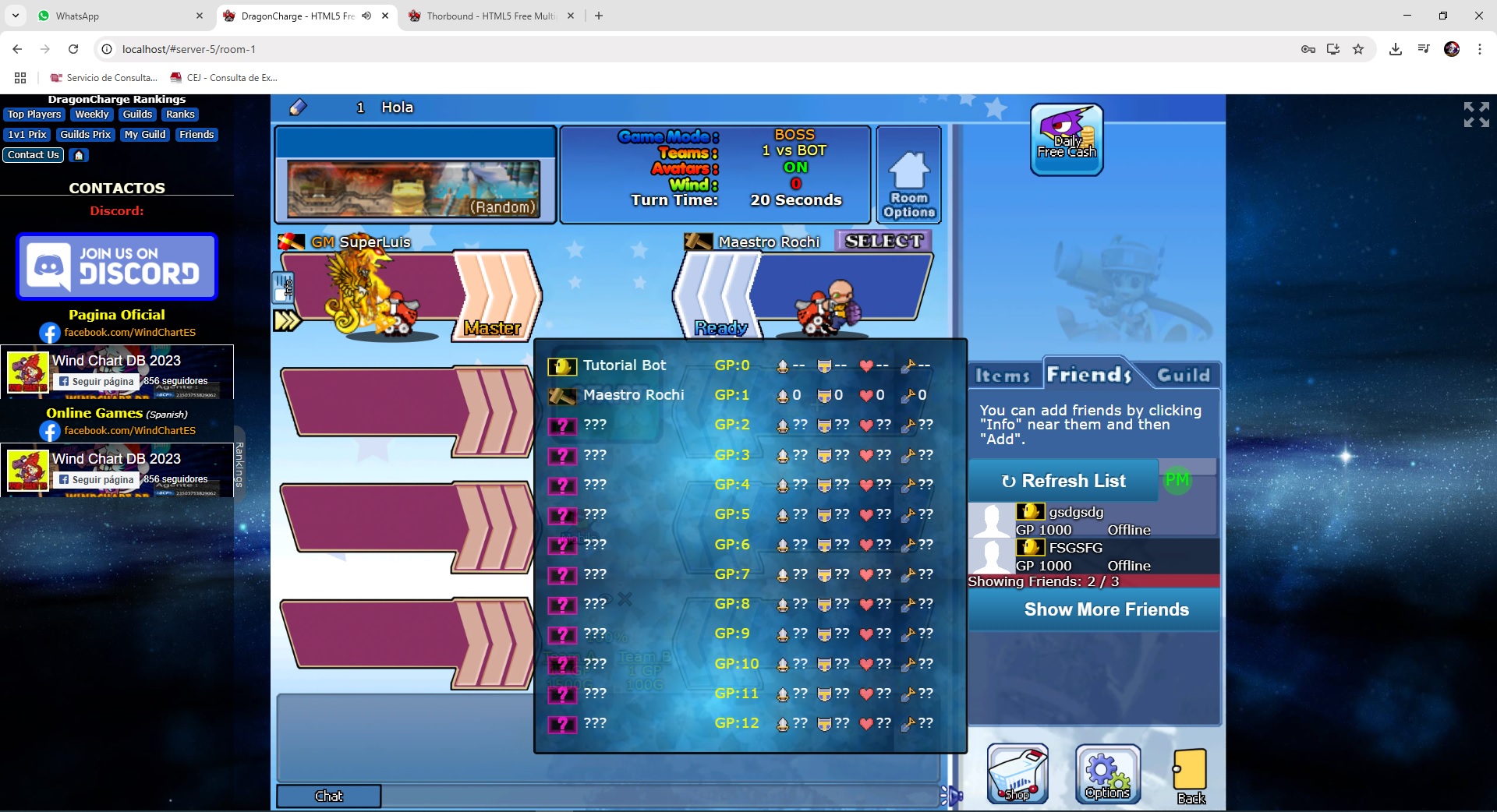The image size is (1497, 812).
Task: Click the SELECT button next to Maestro Rochi
Action: [883, 241]
